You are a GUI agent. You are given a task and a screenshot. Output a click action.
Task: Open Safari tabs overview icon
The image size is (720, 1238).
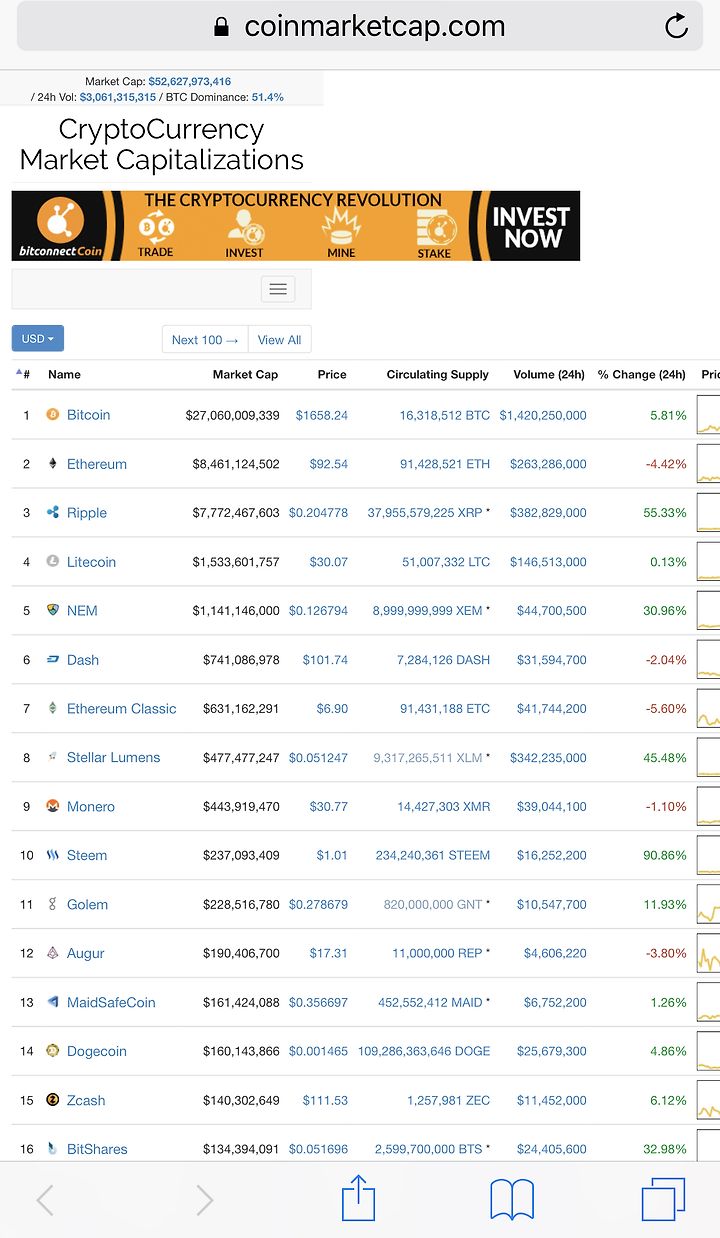(x=663, y=1199)
